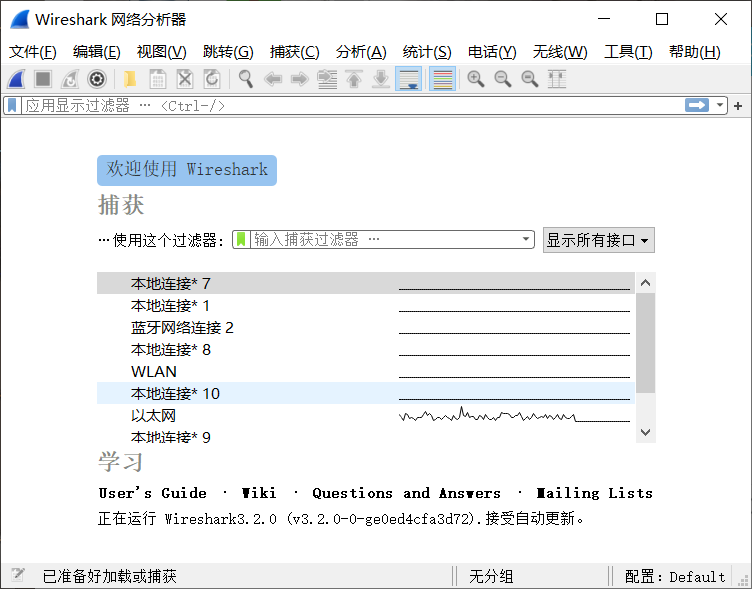Click the expert information status bar icon
The image size is (752, 589).
pyautogui.click(x=18, y=575)
